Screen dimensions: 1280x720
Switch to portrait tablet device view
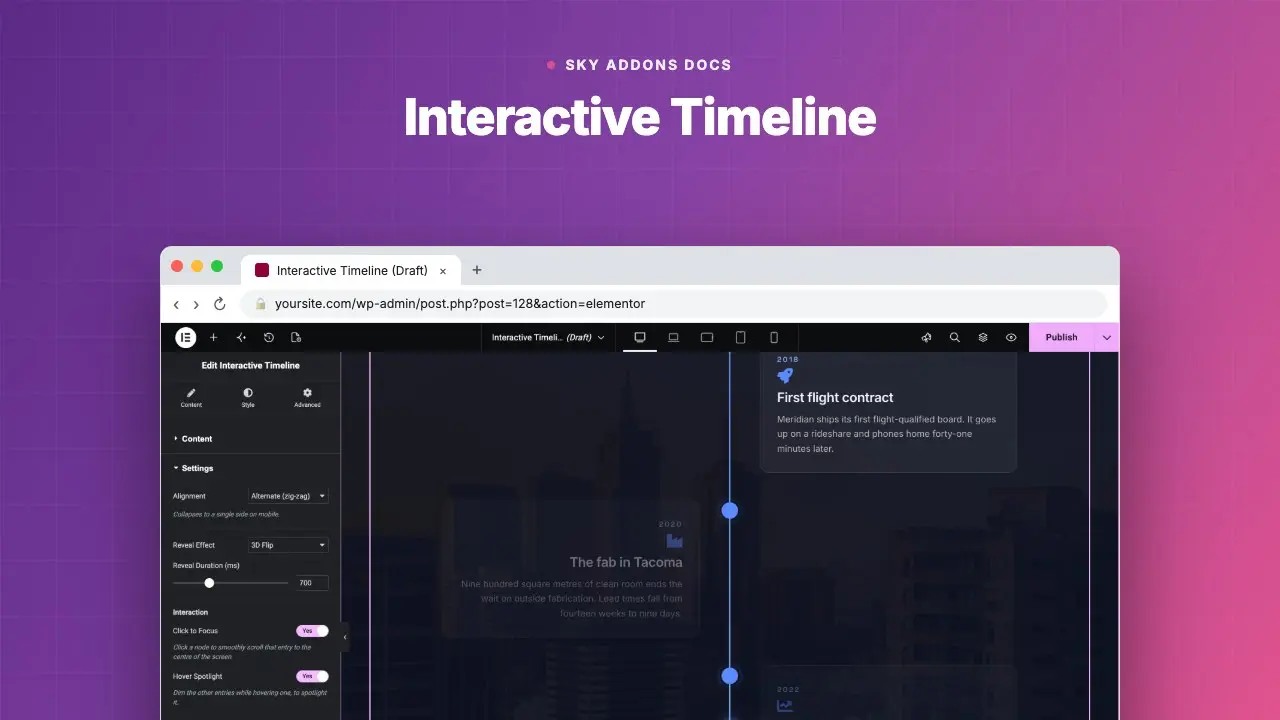[740, 337]
